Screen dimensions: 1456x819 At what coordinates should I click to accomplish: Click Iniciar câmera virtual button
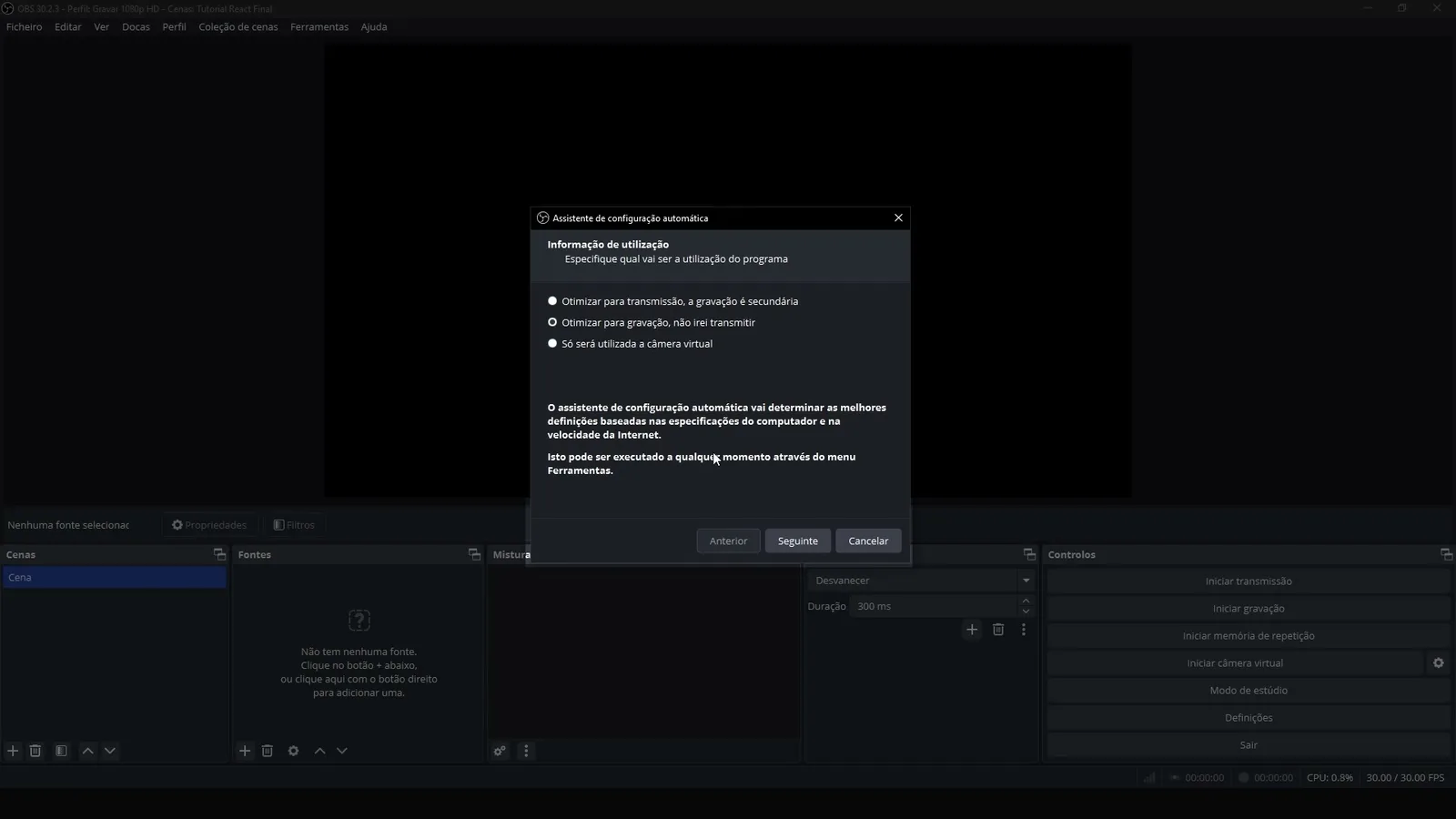[1235, 663]
